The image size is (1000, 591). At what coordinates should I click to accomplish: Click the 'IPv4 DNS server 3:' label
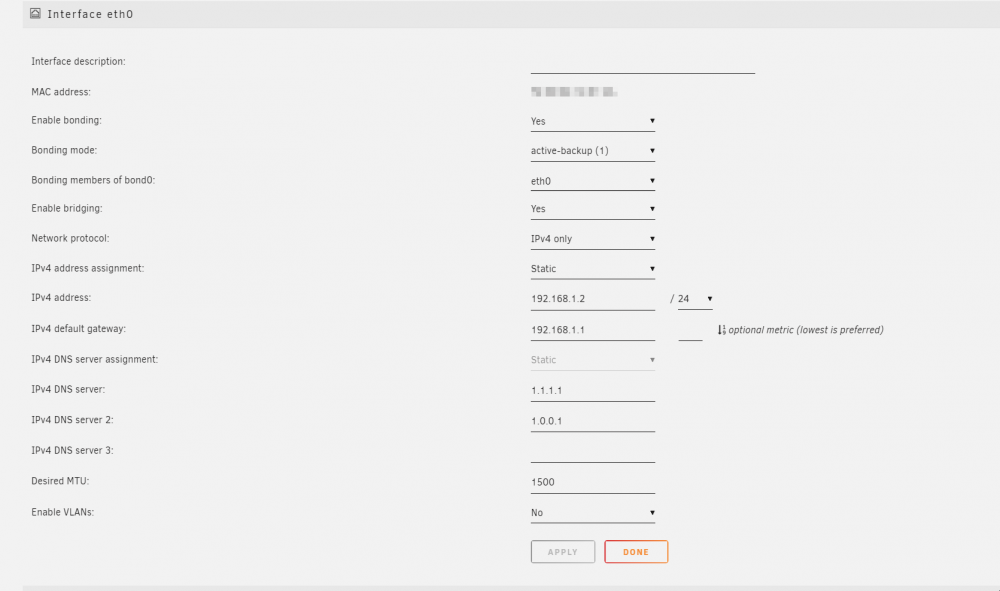click(73, 450)
